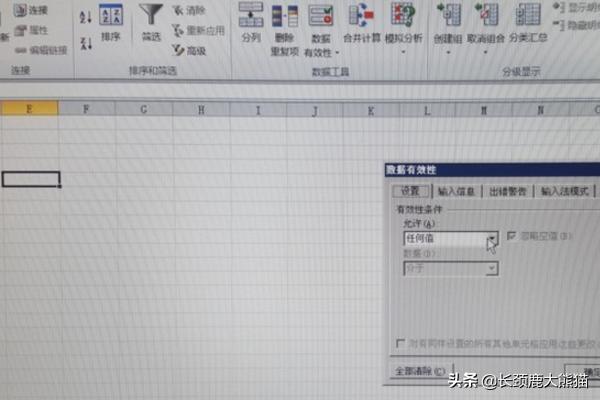Click the Group (创建组) icon
600x400 pixels.
pyautogui.click(x=448, y=15)
